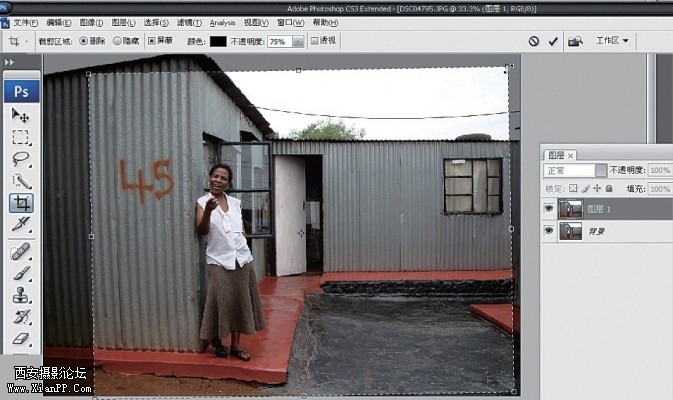673x400 pixels.
Task: Toggle the 屏蔽 (Shield) checkbox
Action: [152, 41]
